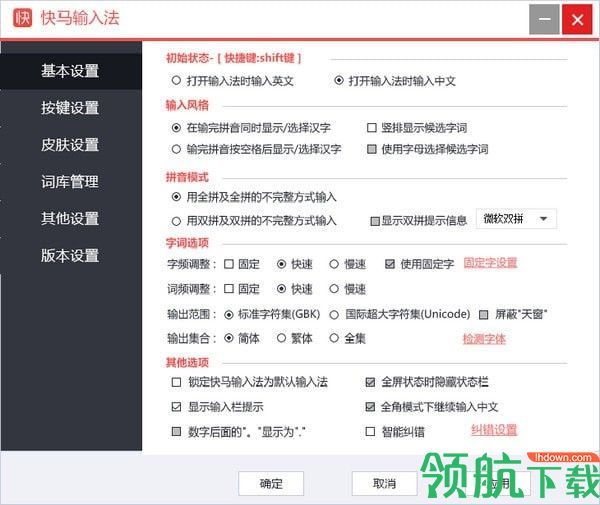Open 纠错设置 link
This screenshot has height=505, width=600.
point(494,430)
